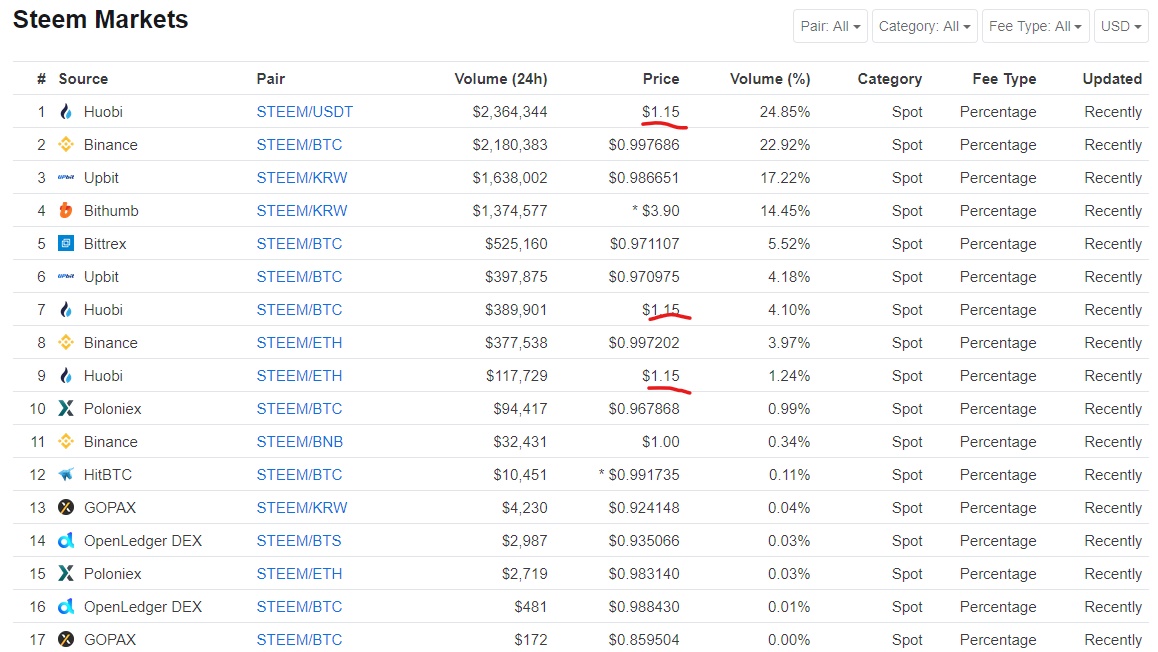Screen dimensions: 1158x652
Task: Click the 17.22% volume share
Action: point(784,177)
